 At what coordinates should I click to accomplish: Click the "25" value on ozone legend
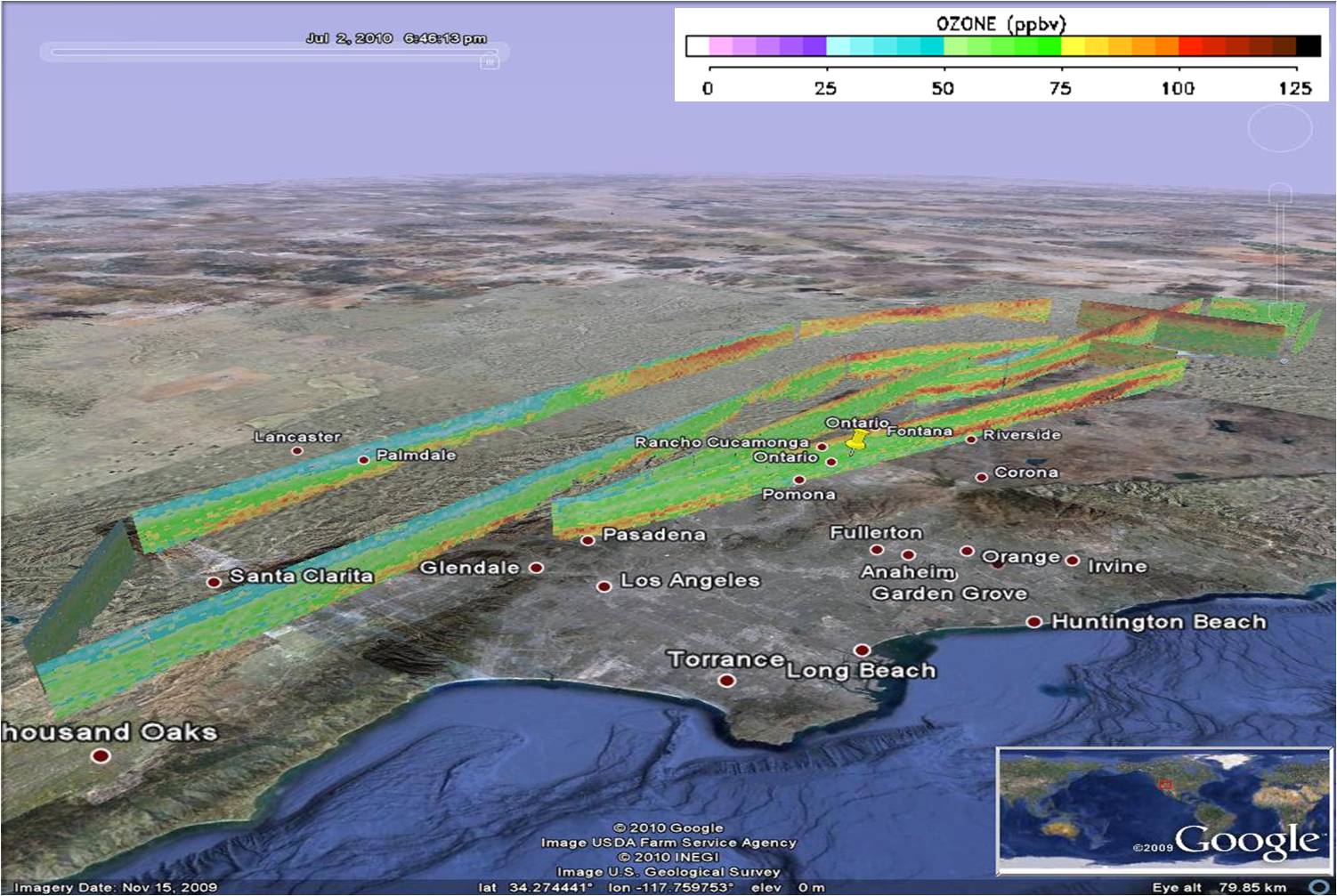point(825,88)
